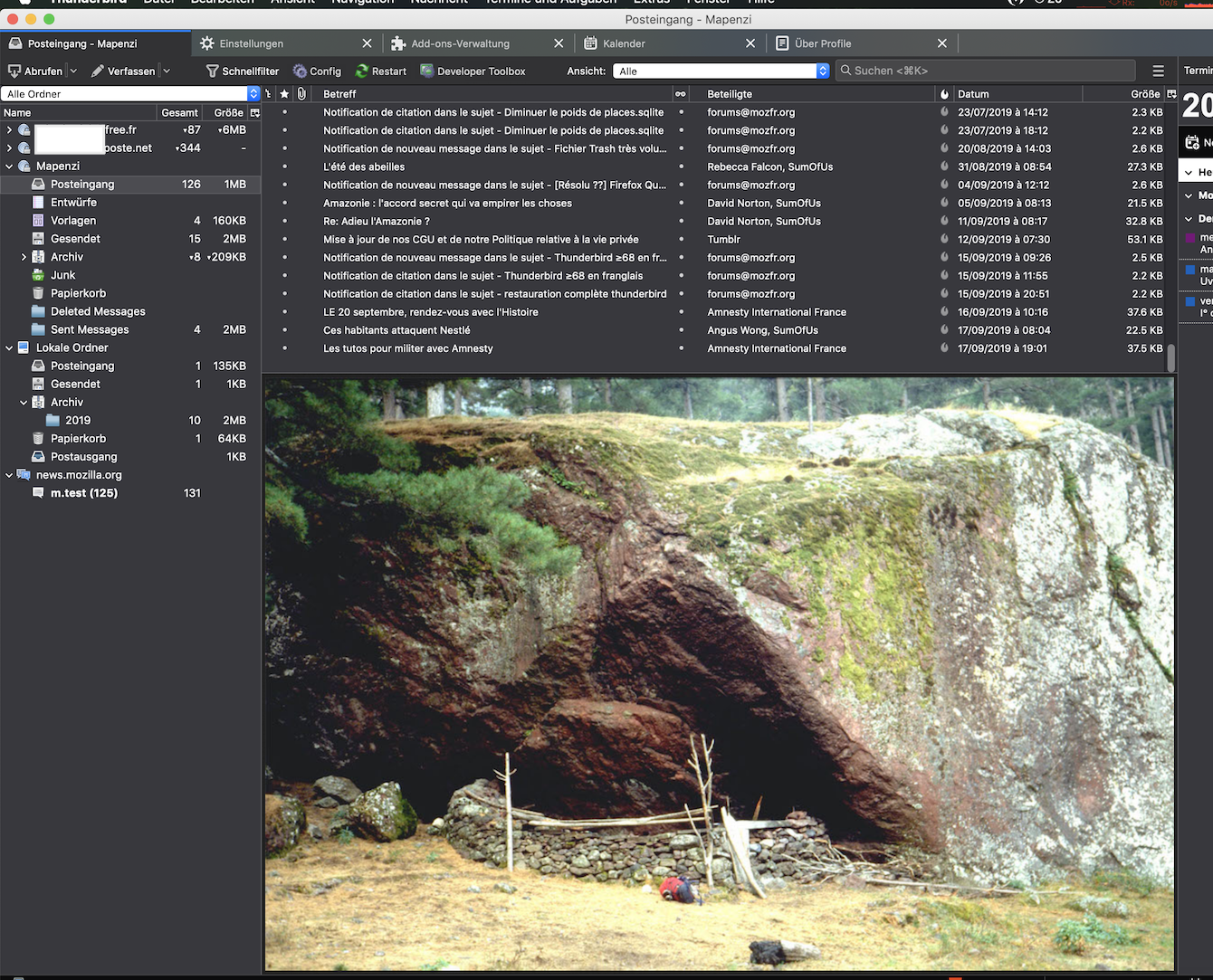Screen dimensions: 1213x980
Task: Open the hamburger application menu
Action: pyautogui.click(x=1158, y=71)
